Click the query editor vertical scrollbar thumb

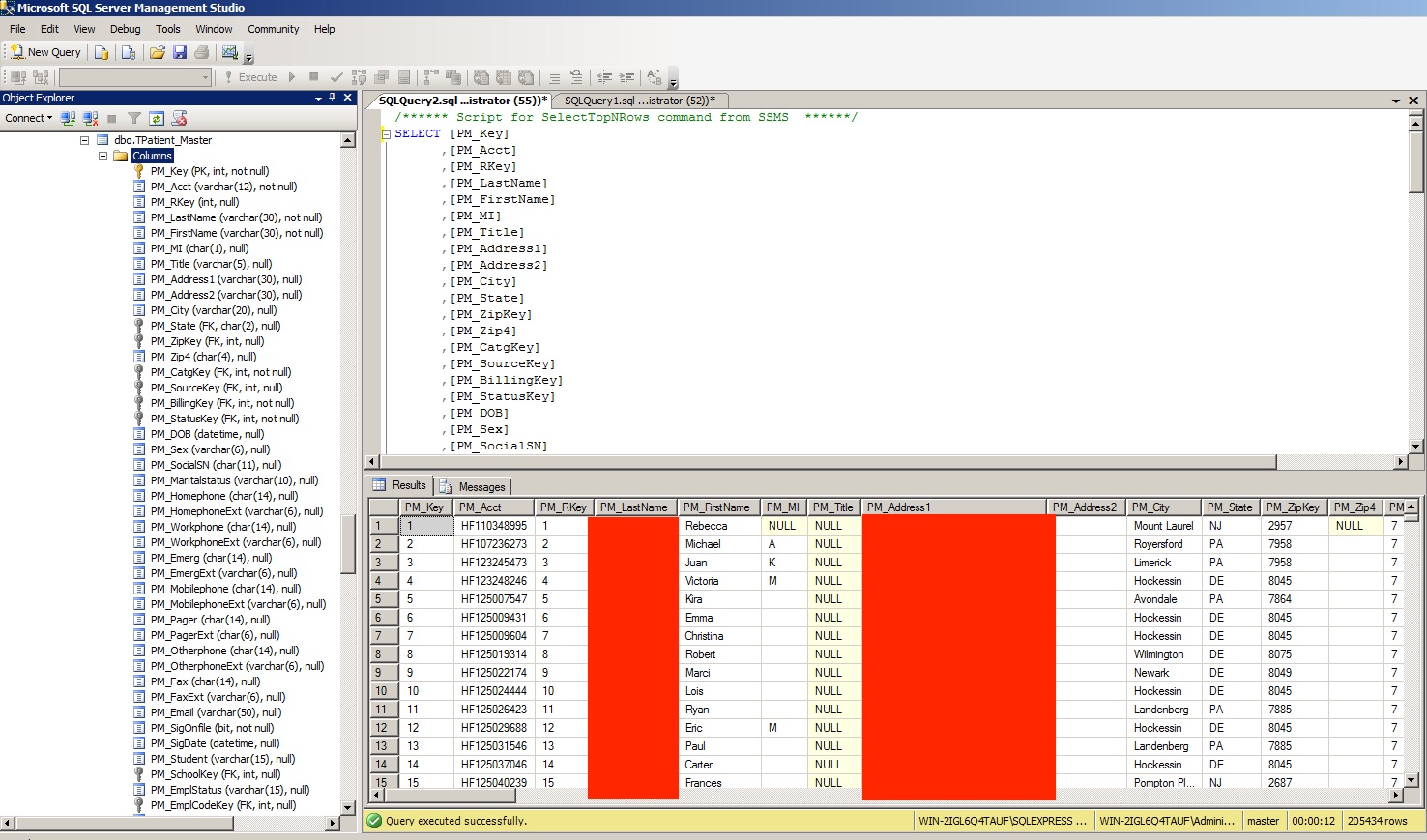click(1416, 161)
